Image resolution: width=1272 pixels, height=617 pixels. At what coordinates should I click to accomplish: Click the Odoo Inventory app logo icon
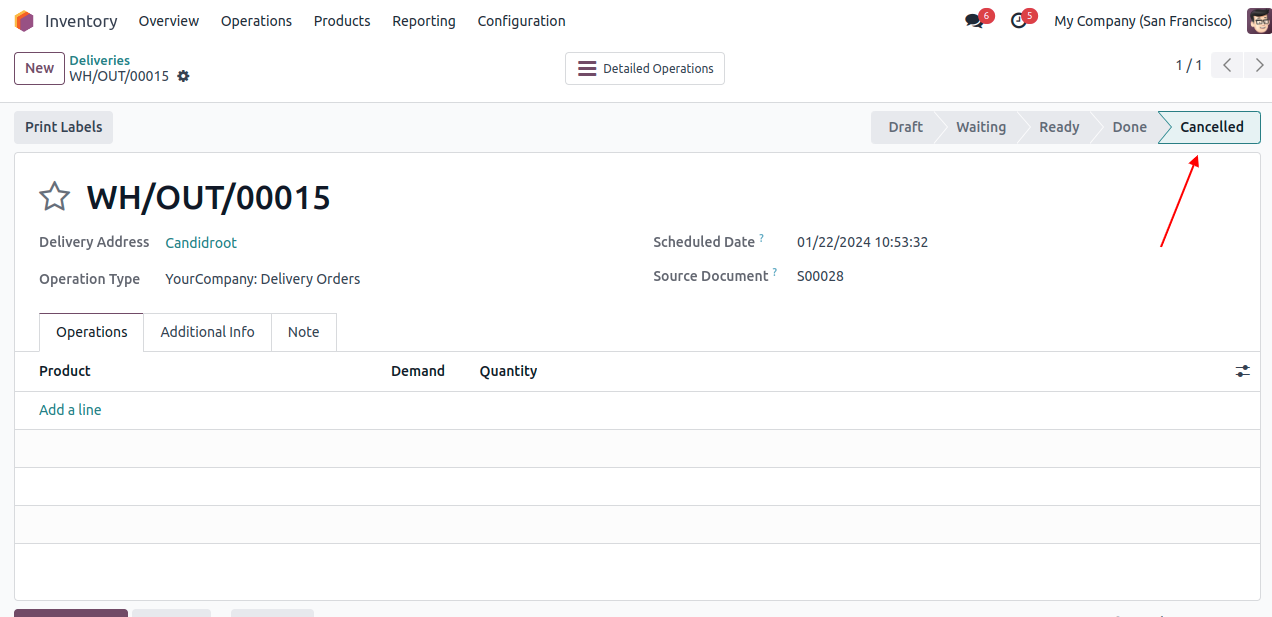point(24,21)
